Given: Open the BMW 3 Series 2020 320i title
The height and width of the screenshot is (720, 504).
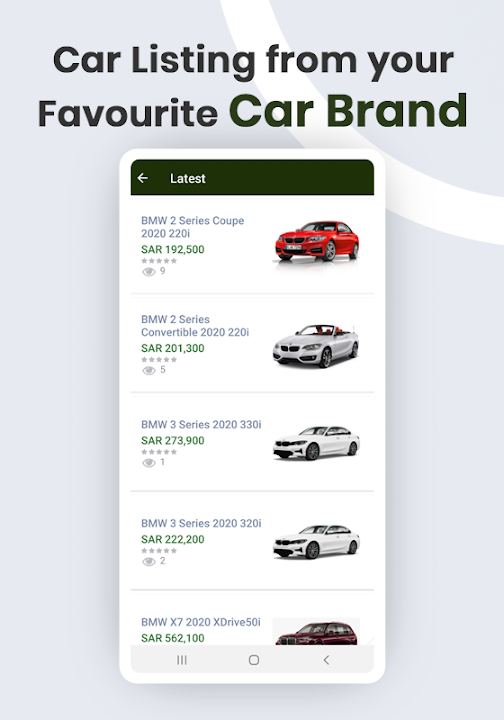Looking at the screenshot, I should [201, 523].
